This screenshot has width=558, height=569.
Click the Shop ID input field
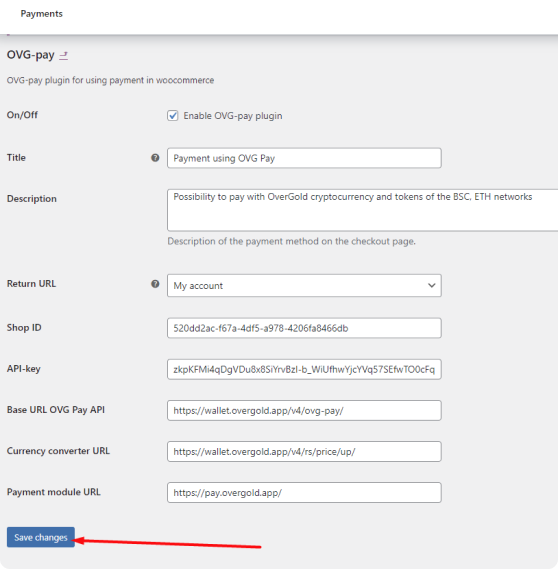[x=304, y=328]
